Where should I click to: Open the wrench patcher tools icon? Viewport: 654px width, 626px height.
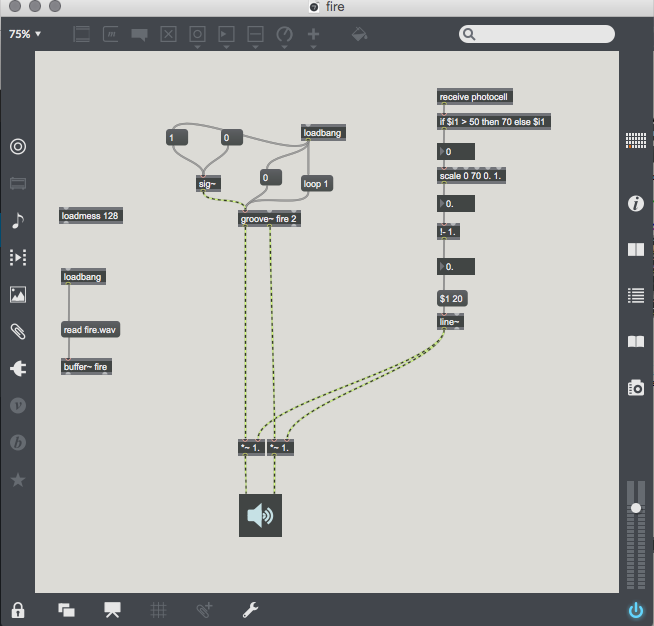click(250, 610)
